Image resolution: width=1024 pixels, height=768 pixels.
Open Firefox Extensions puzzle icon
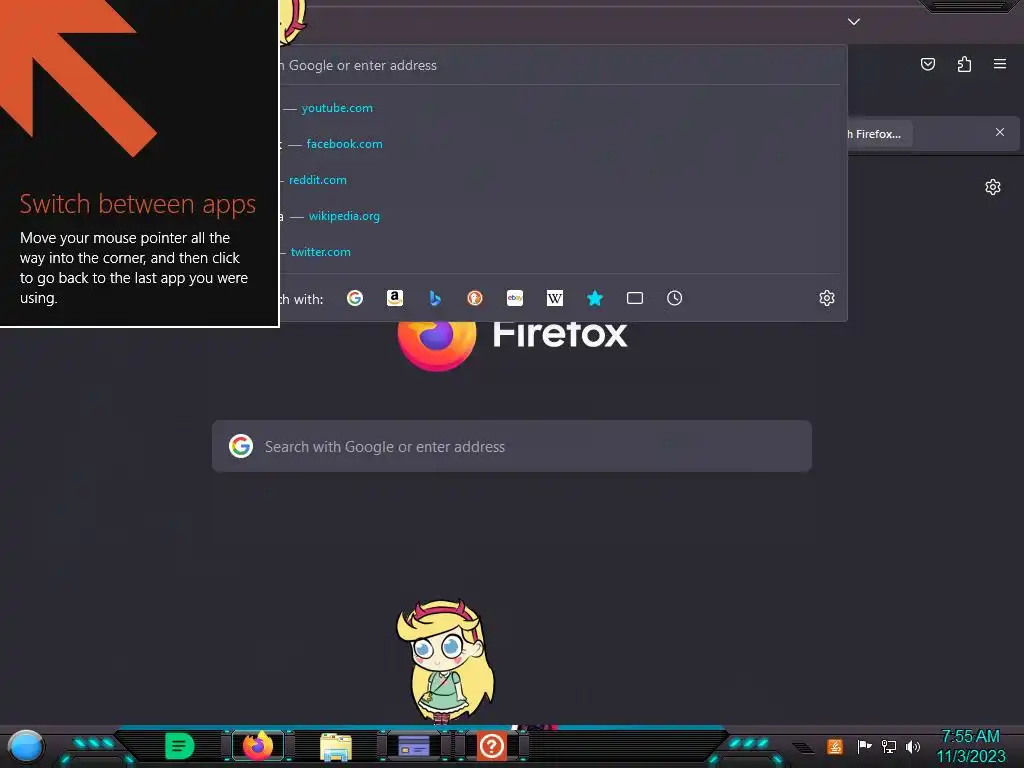point(964,64)
